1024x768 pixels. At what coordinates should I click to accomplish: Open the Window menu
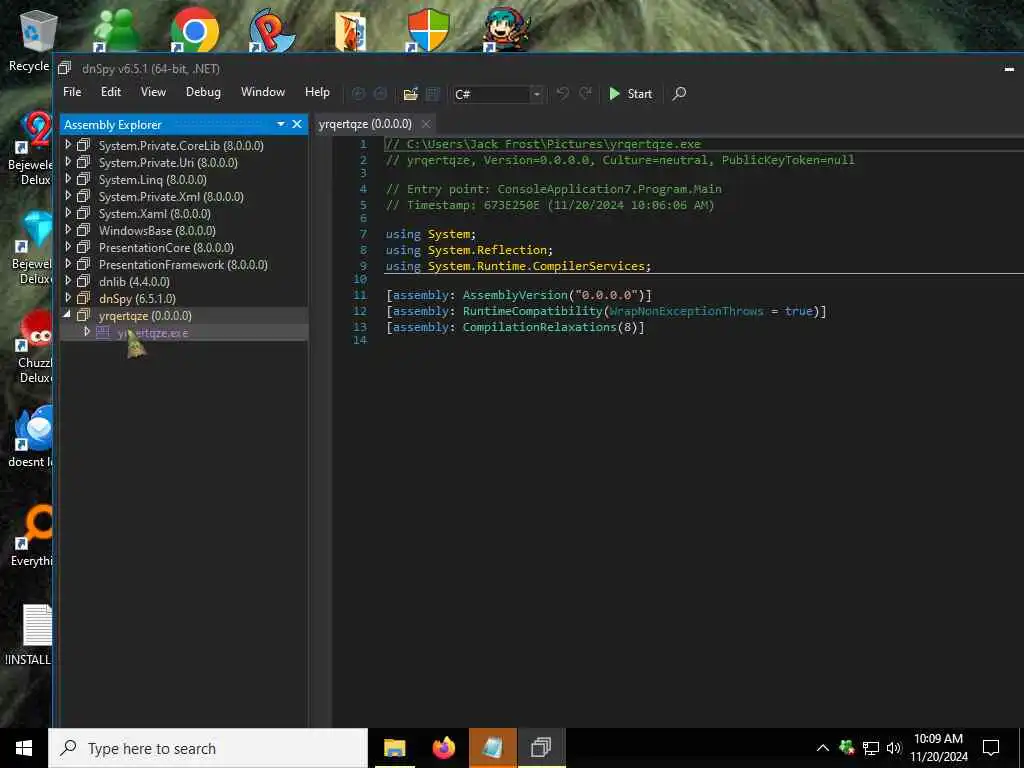[263, 92]
